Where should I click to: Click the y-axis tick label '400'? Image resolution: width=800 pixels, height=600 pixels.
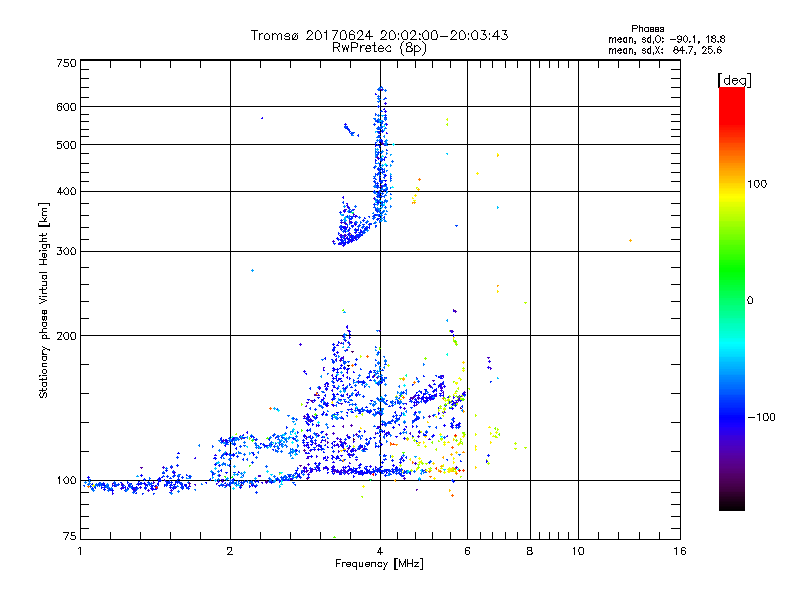[66, 191]
